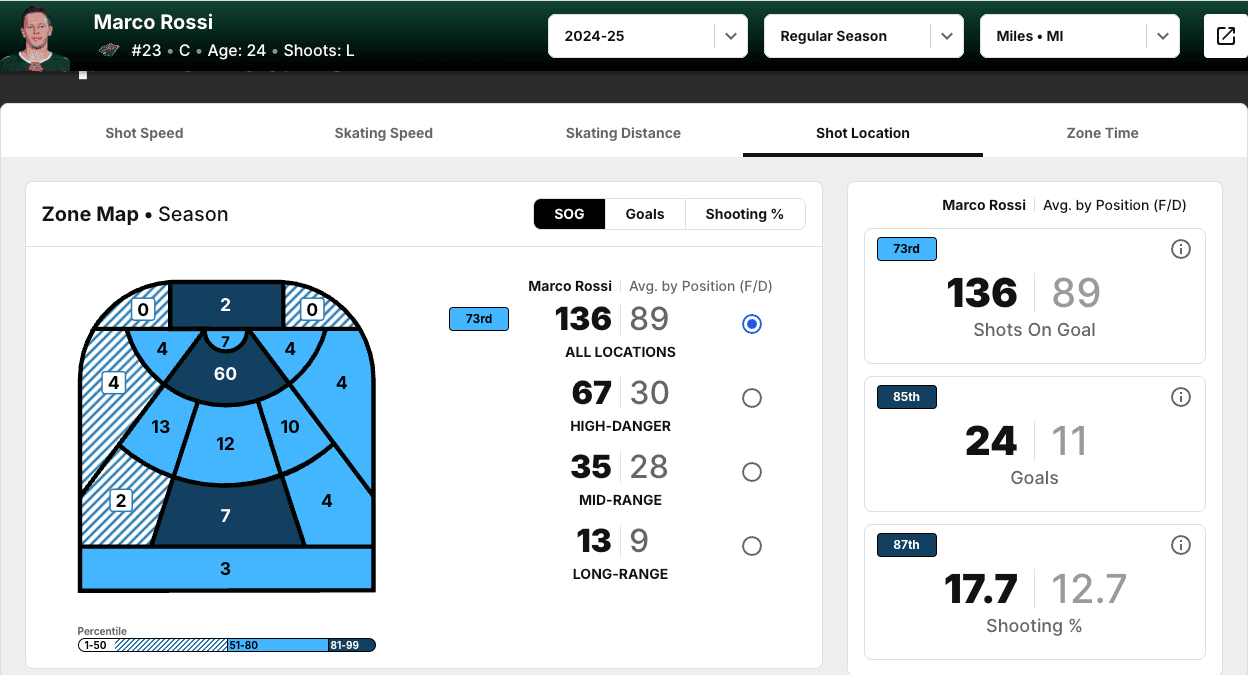This screenshot has height=675, width=1248.
Task: Open the Miles • MI units dropdown
Action: 1079,36
